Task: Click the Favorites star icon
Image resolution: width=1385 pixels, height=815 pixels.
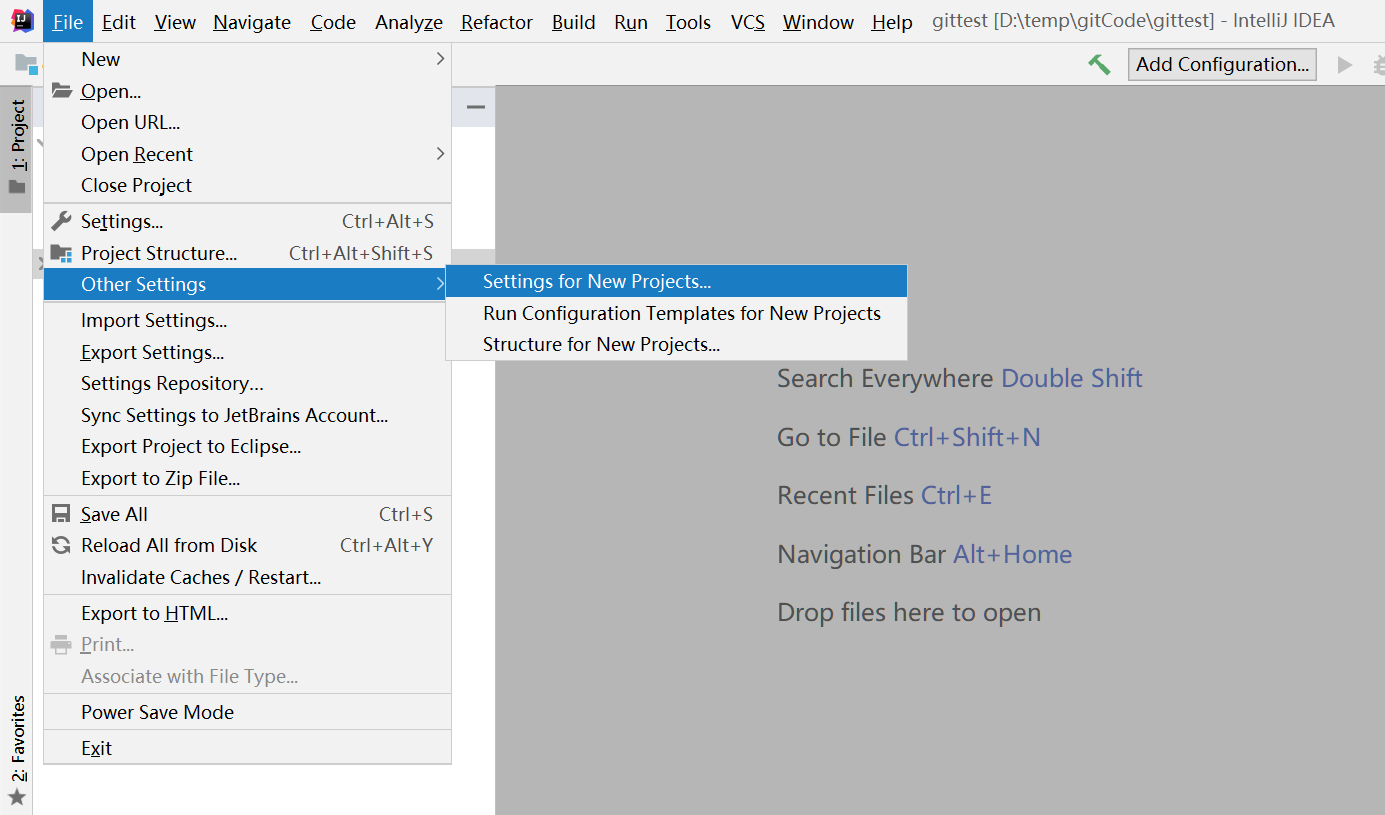Action: pos(17,797)
